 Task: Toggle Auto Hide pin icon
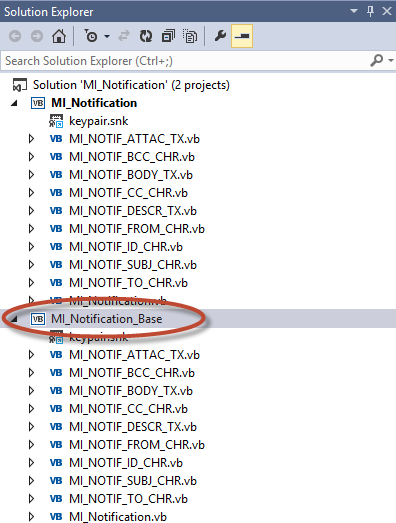pos(370,11)
